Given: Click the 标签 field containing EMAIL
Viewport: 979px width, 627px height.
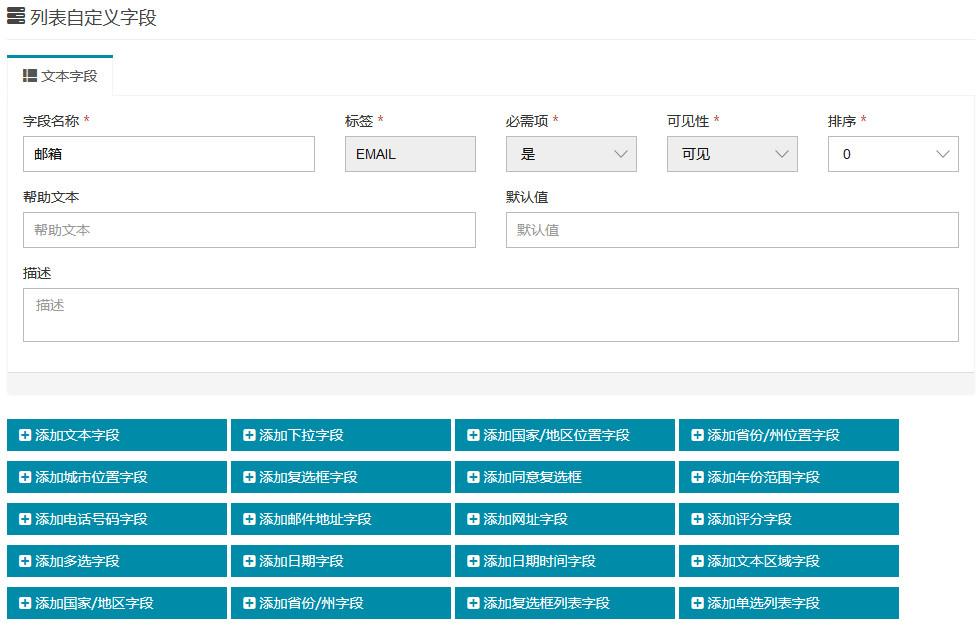Looking at the screenshot, I should point(410,154).
